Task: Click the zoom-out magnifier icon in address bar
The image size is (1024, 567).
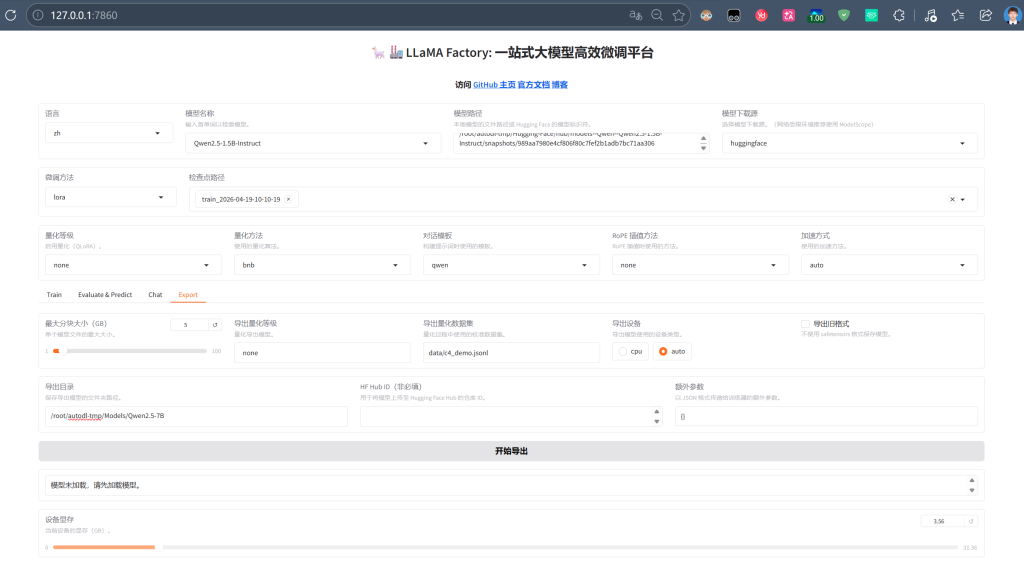Action: (x=657, y=15)
